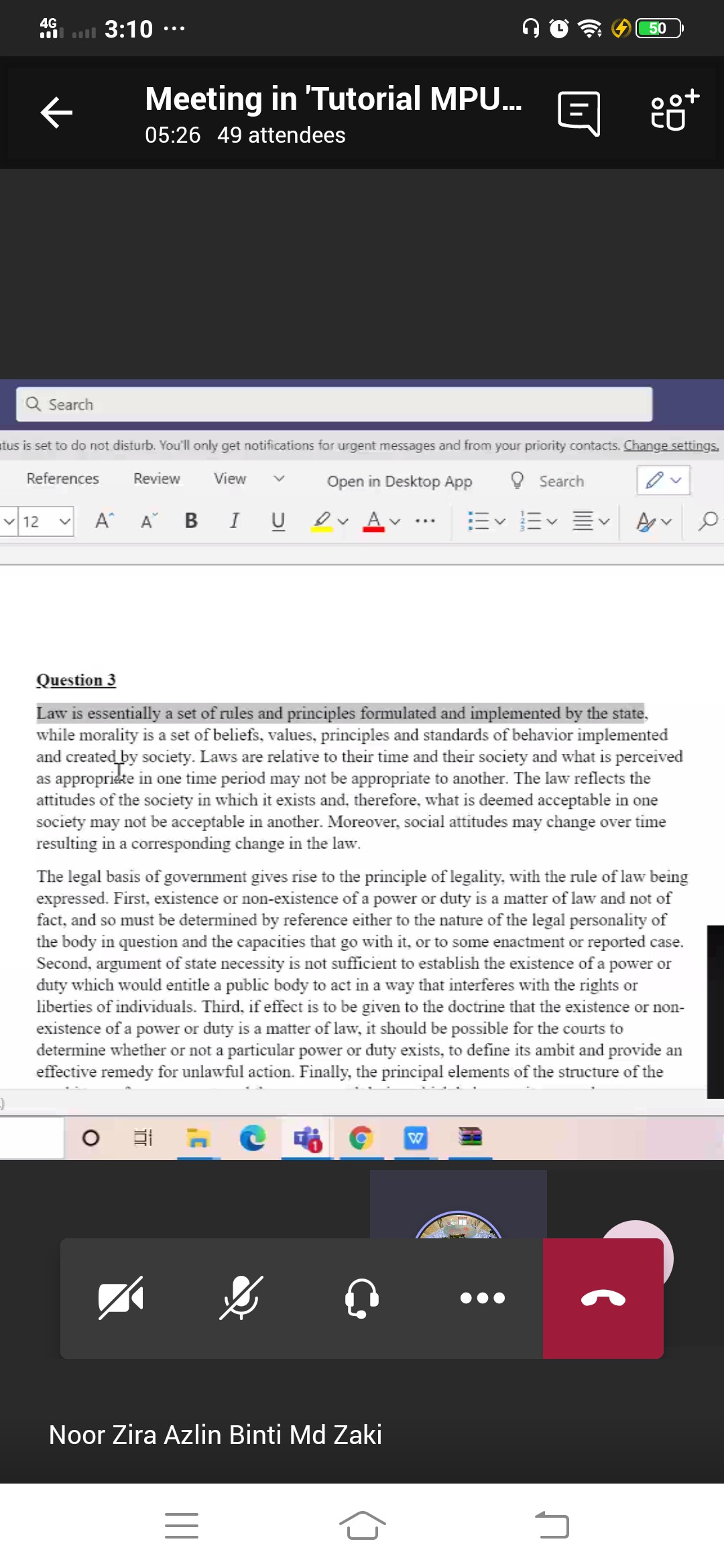Image resolution: width=724 pixels, height=1568 pixels.
Task: Open the add participants icon
Action: [674, 111]
